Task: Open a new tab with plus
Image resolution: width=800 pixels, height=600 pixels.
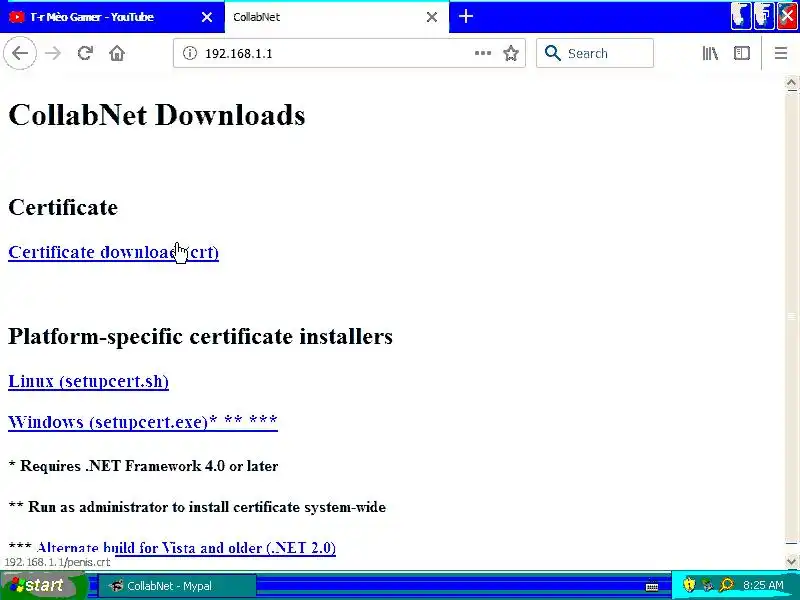Action: tap(465, 16)
